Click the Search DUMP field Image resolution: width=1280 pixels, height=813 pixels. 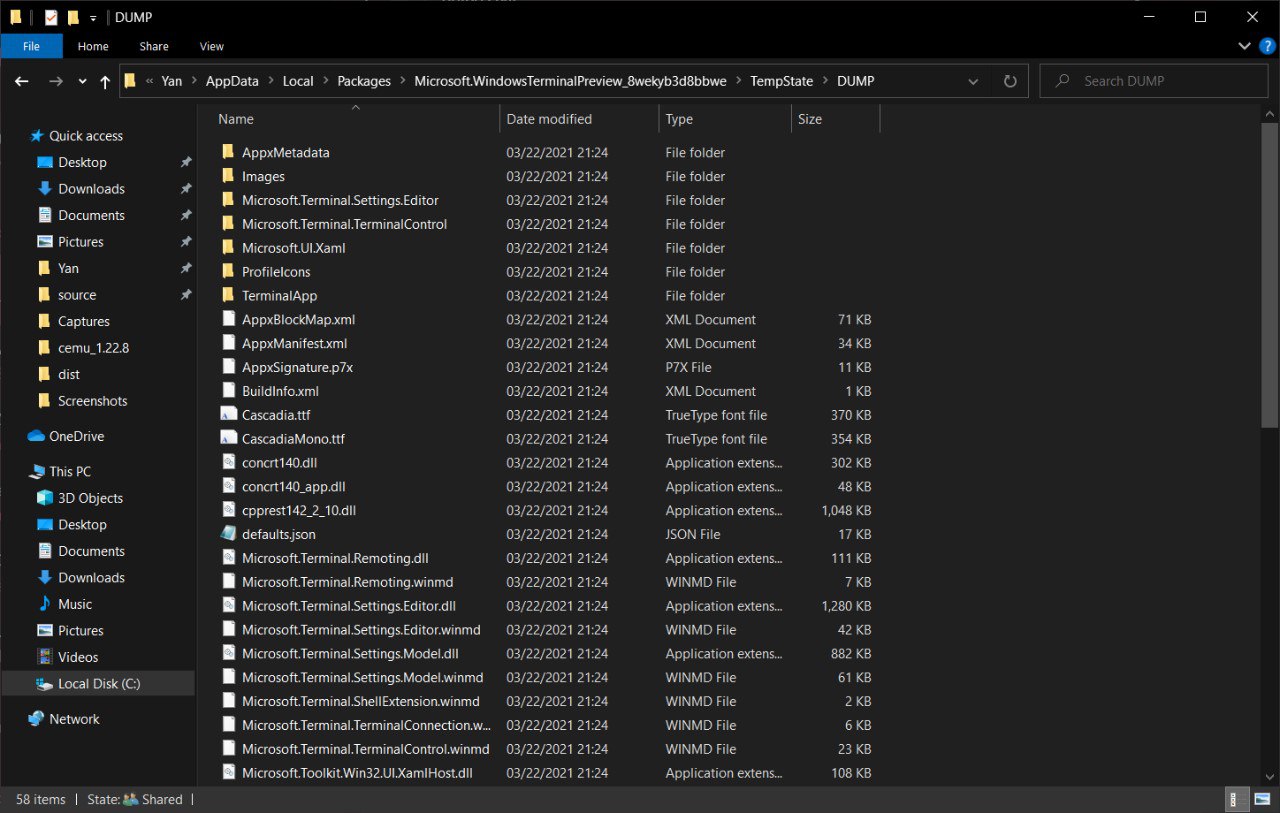click(1154, 81)
